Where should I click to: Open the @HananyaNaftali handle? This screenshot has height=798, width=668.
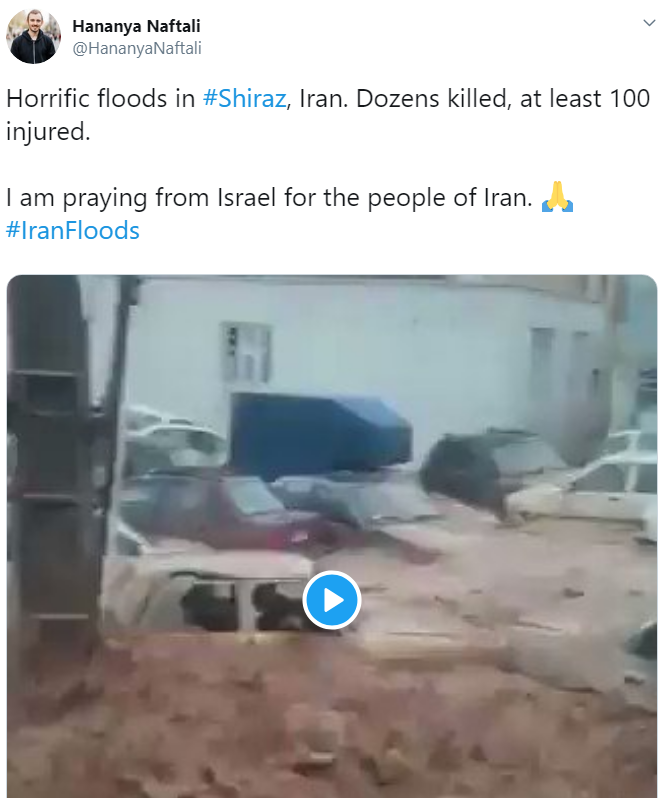point(137,48)
